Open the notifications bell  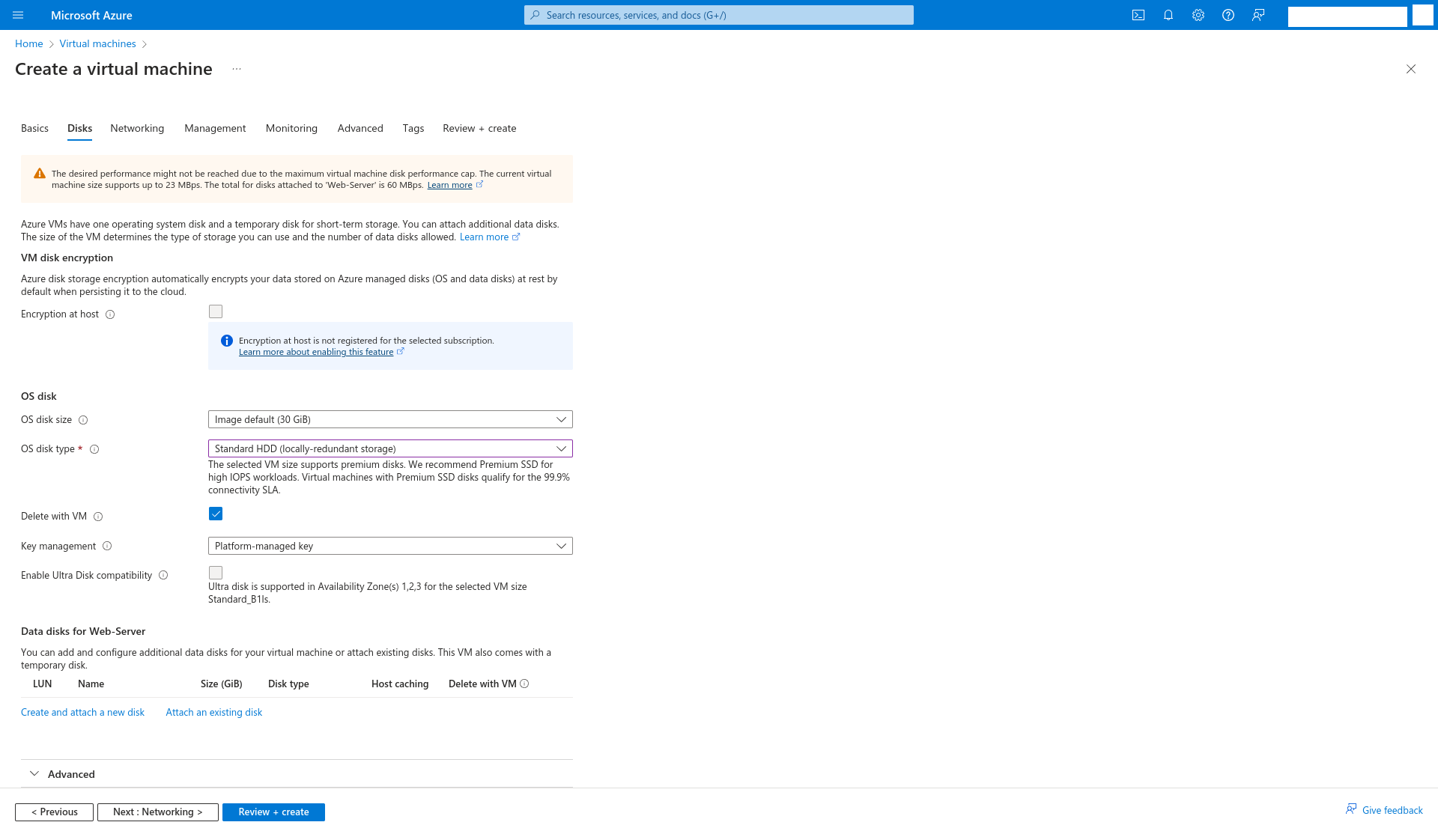[x=1168, y=15]
